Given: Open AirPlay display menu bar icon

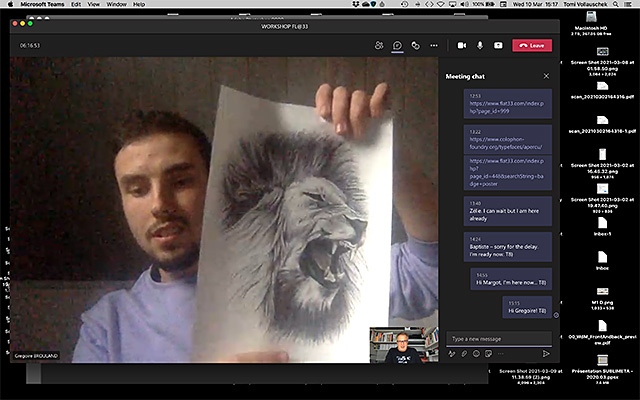Looking at the screenshot, I should tap(453, 4).
